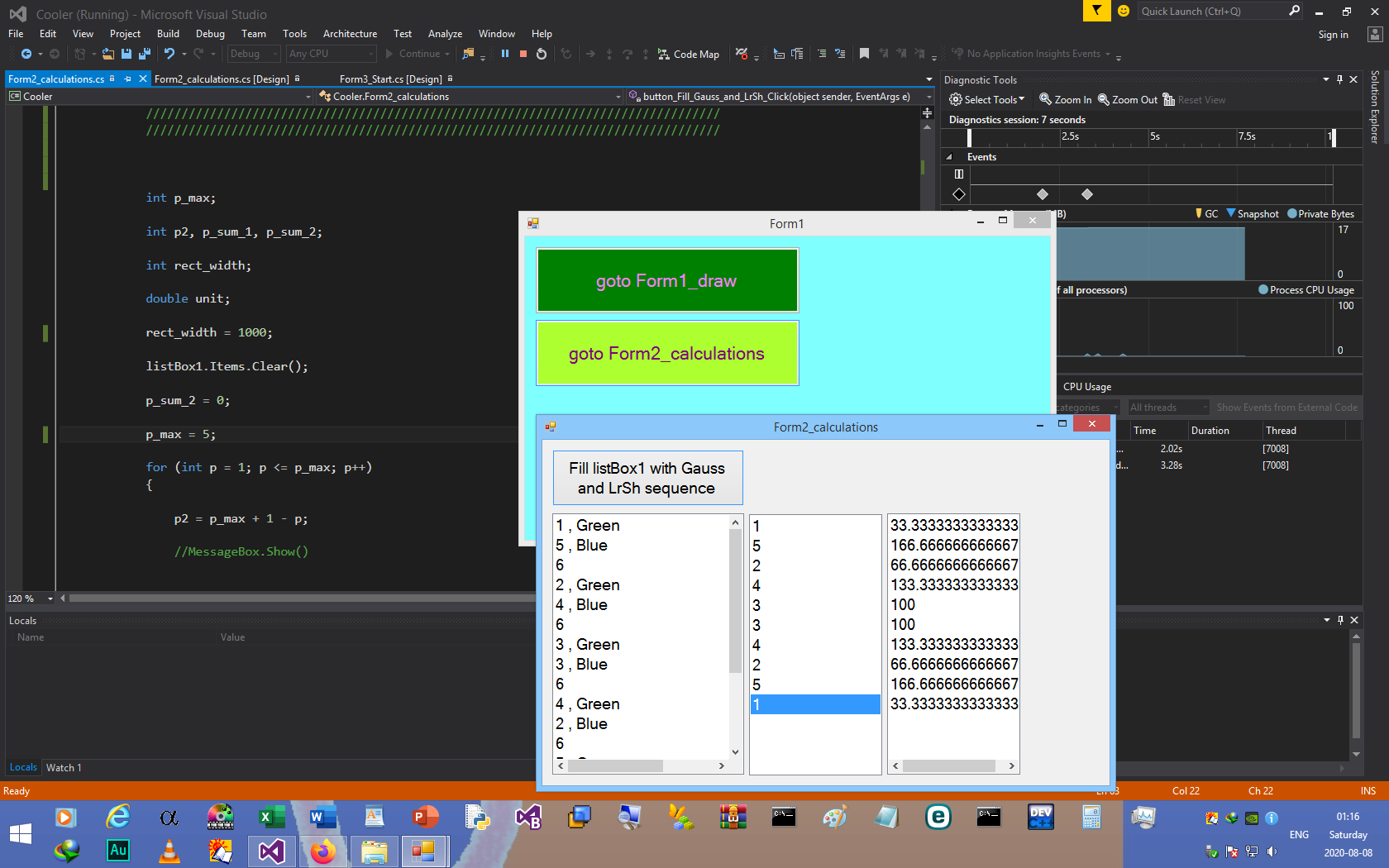
Task: Open Firefox from the taskbar
Action: 322,851
